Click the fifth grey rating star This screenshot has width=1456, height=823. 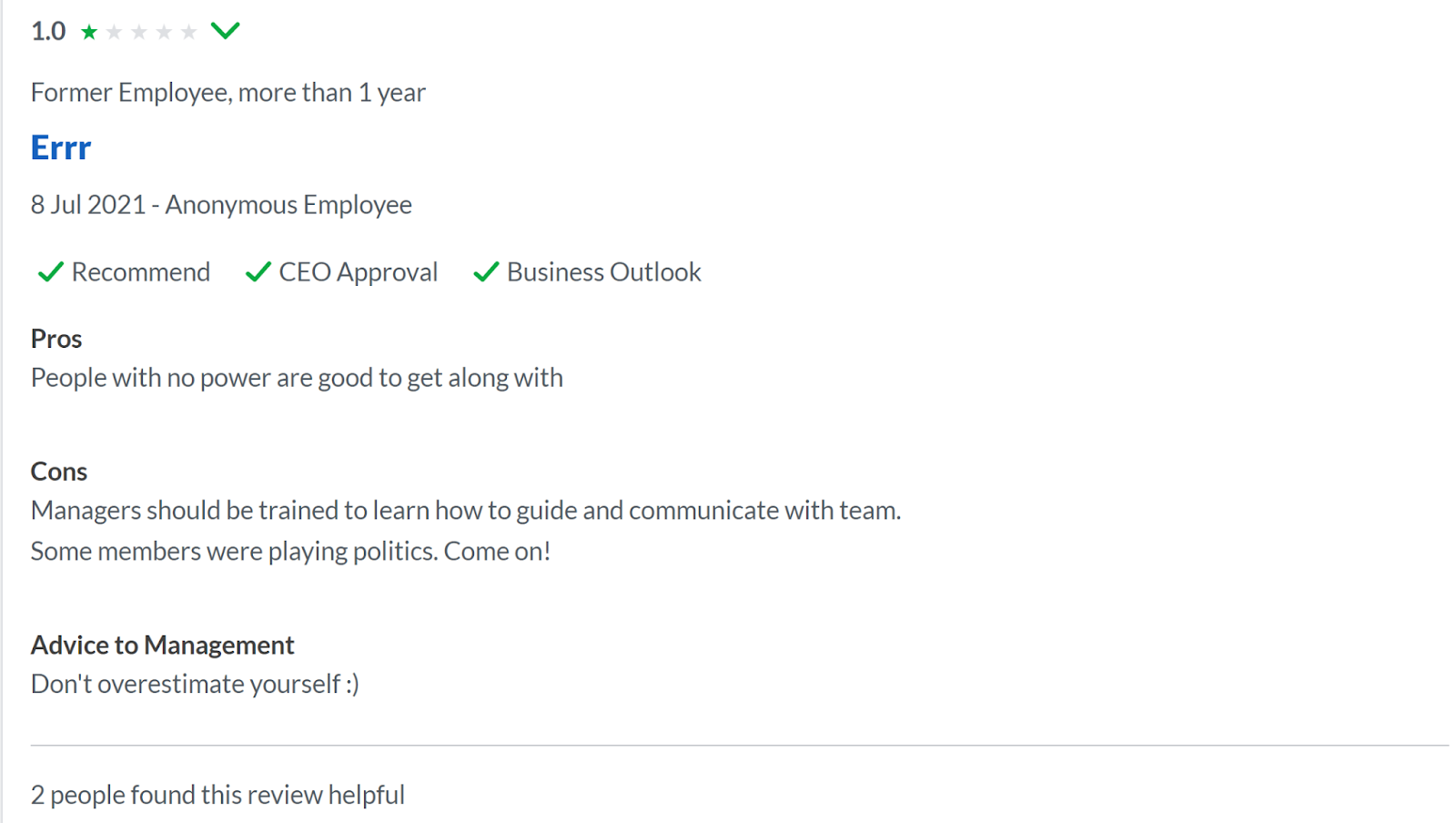(188, 33)
